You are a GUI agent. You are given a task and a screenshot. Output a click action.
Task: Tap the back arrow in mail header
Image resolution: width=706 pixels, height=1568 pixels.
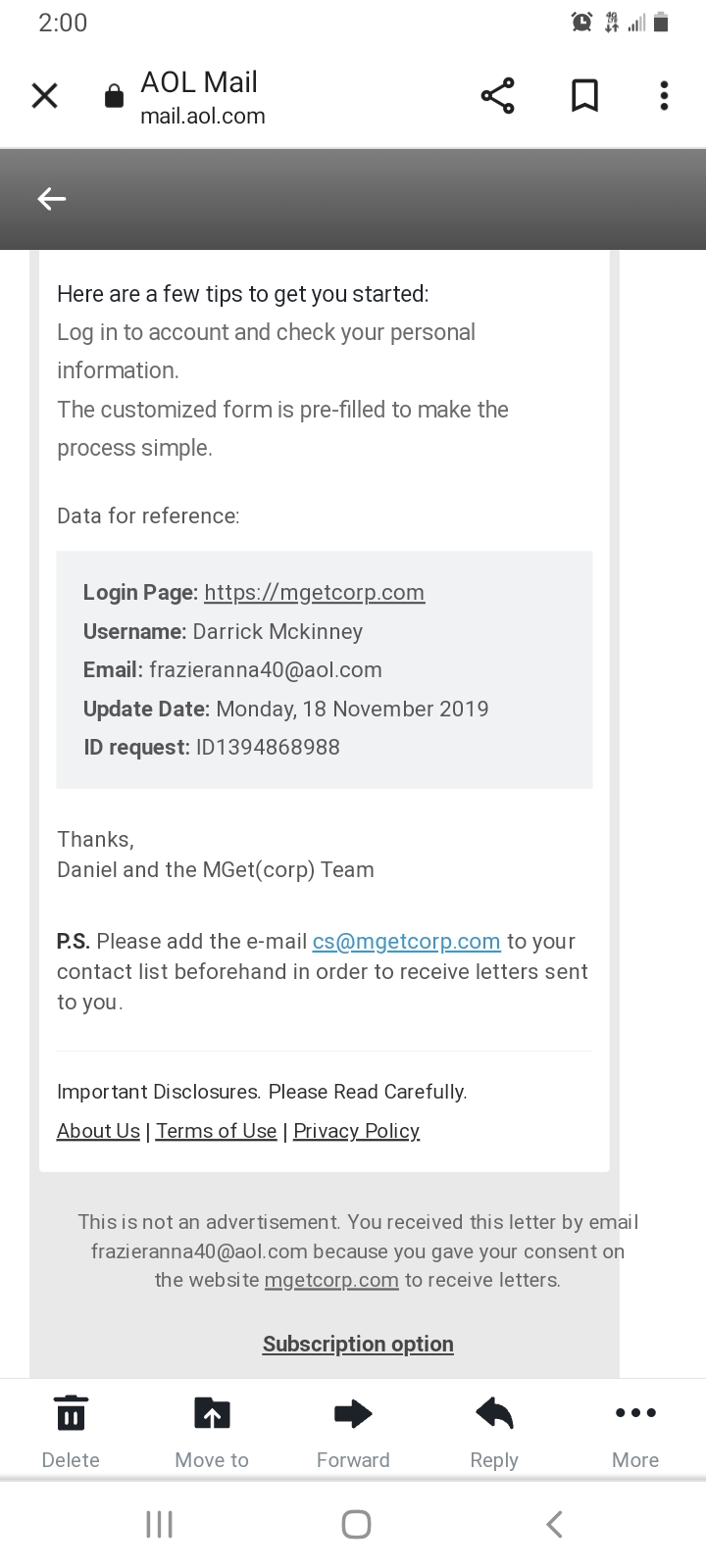click(52, 199)
